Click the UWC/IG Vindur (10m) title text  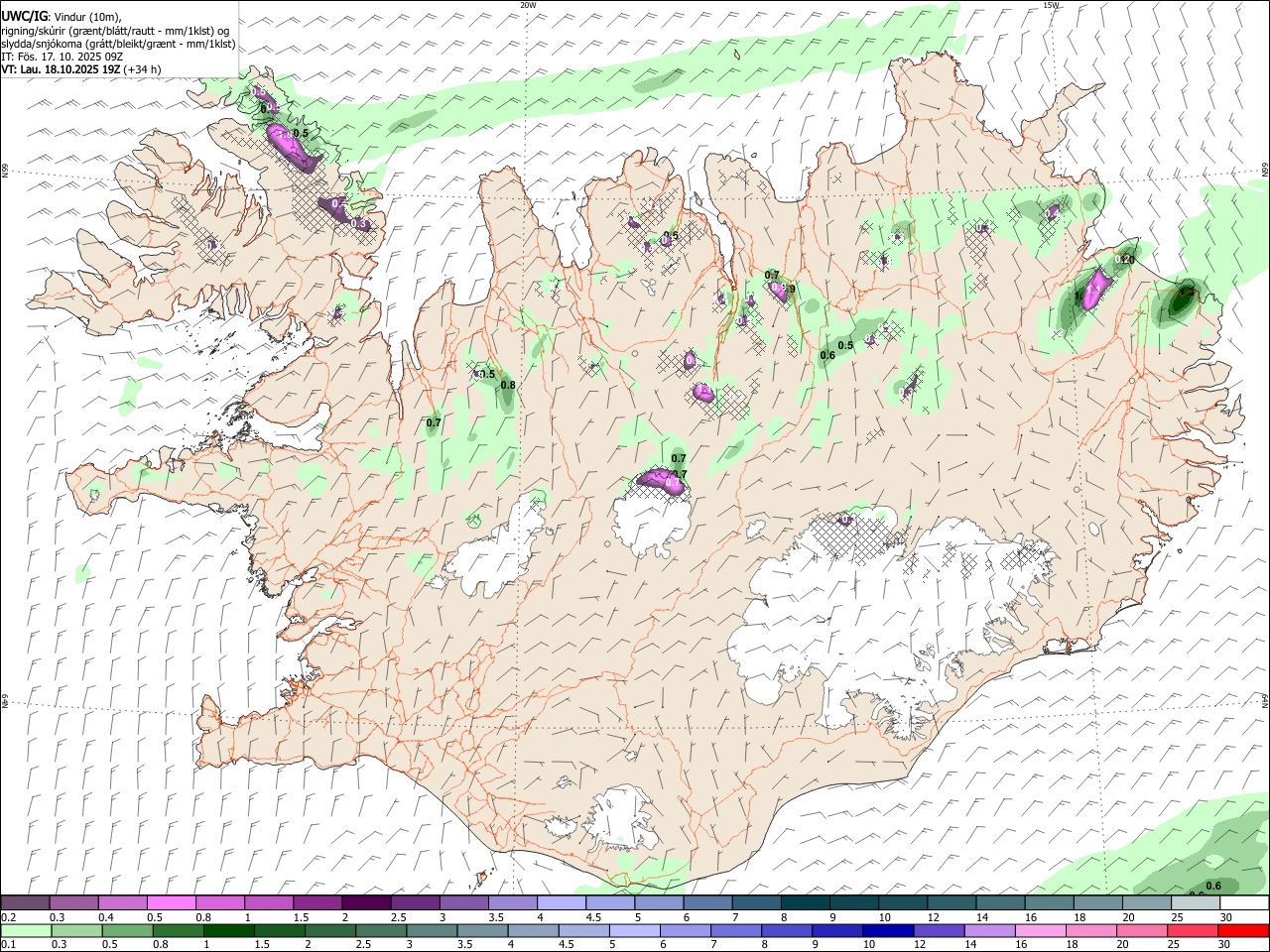pyautogui.click(x=62, y=17)
